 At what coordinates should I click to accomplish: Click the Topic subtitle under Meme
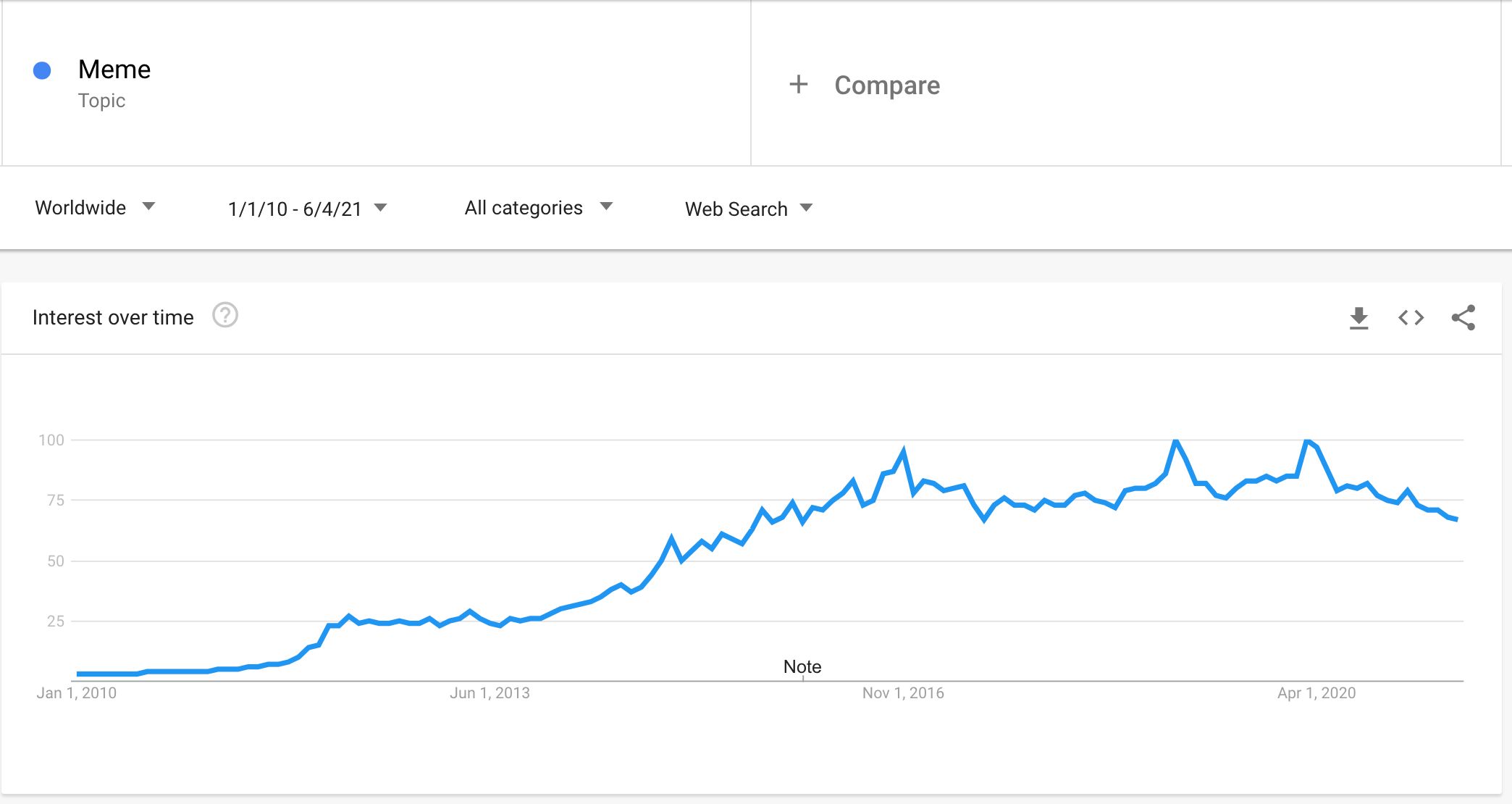point(101,101)
